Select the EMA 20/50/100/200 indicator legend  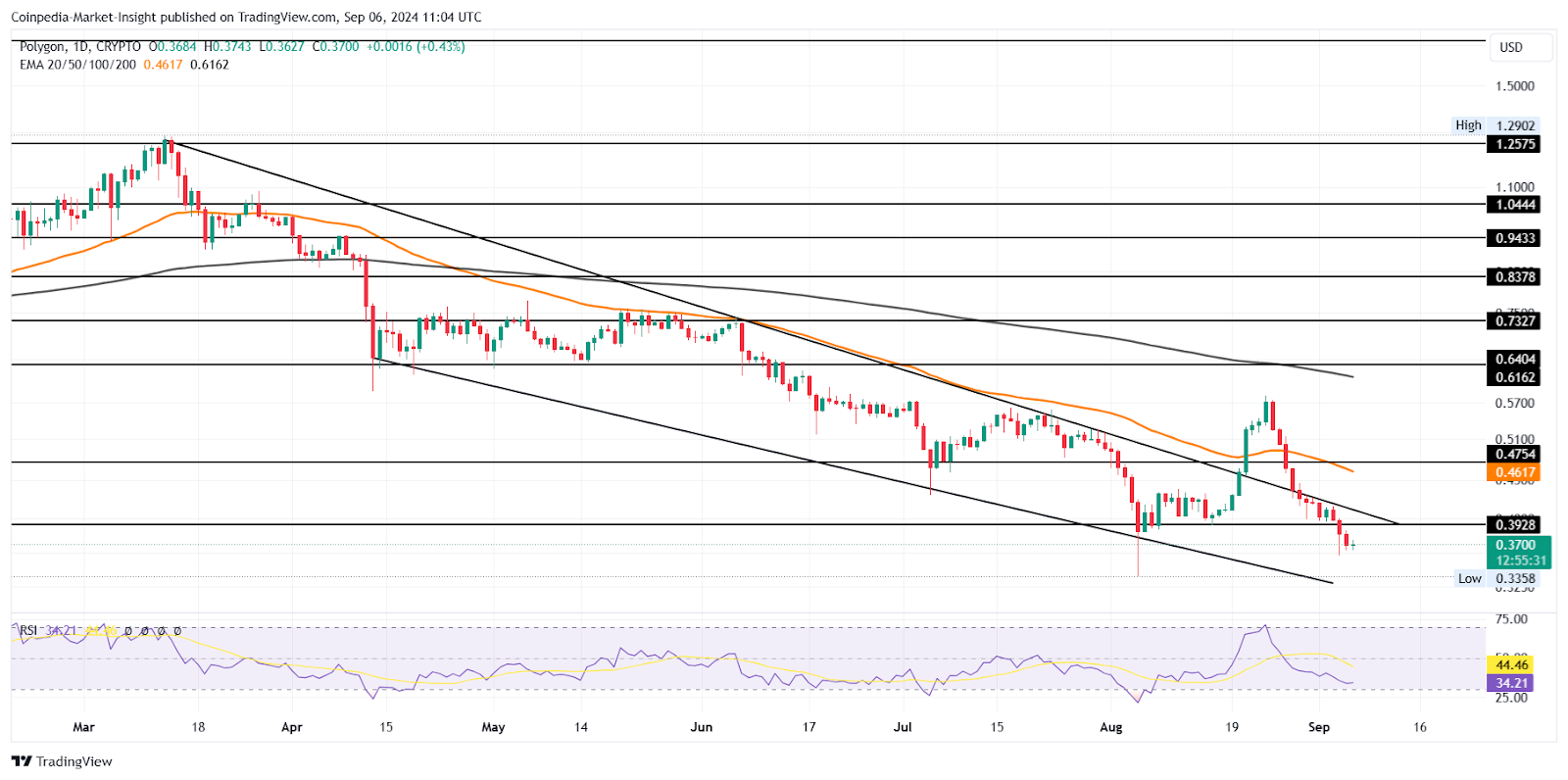[77, 64]
